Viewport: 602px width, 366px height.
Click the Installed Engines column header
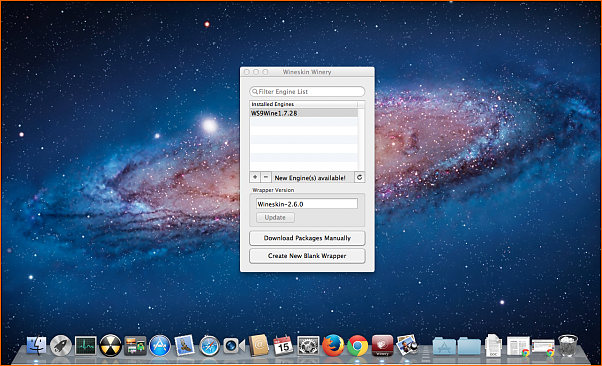304,104
